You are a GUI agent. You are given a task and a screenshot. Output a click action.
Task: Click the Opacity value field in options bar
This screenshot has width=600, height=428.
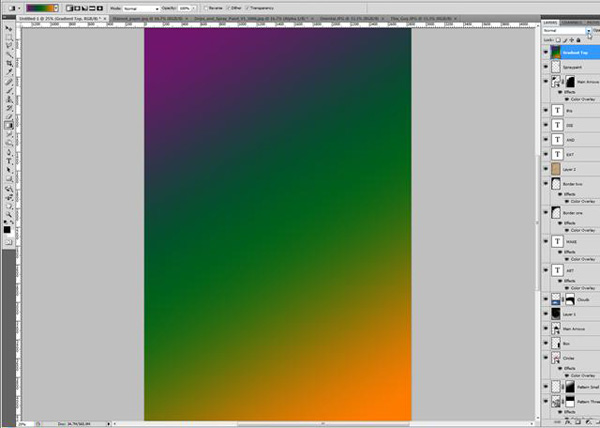(184, 8)
